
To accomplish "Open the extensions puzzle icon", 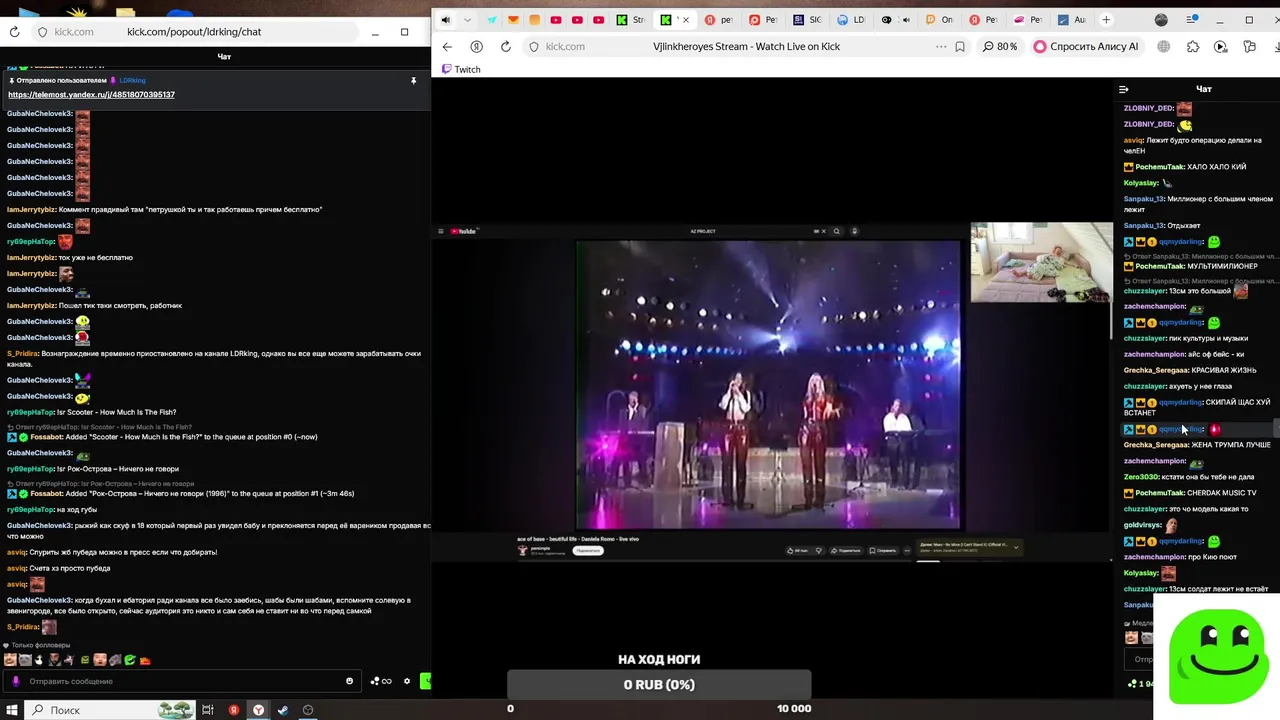I will (x=1193, y=47).
